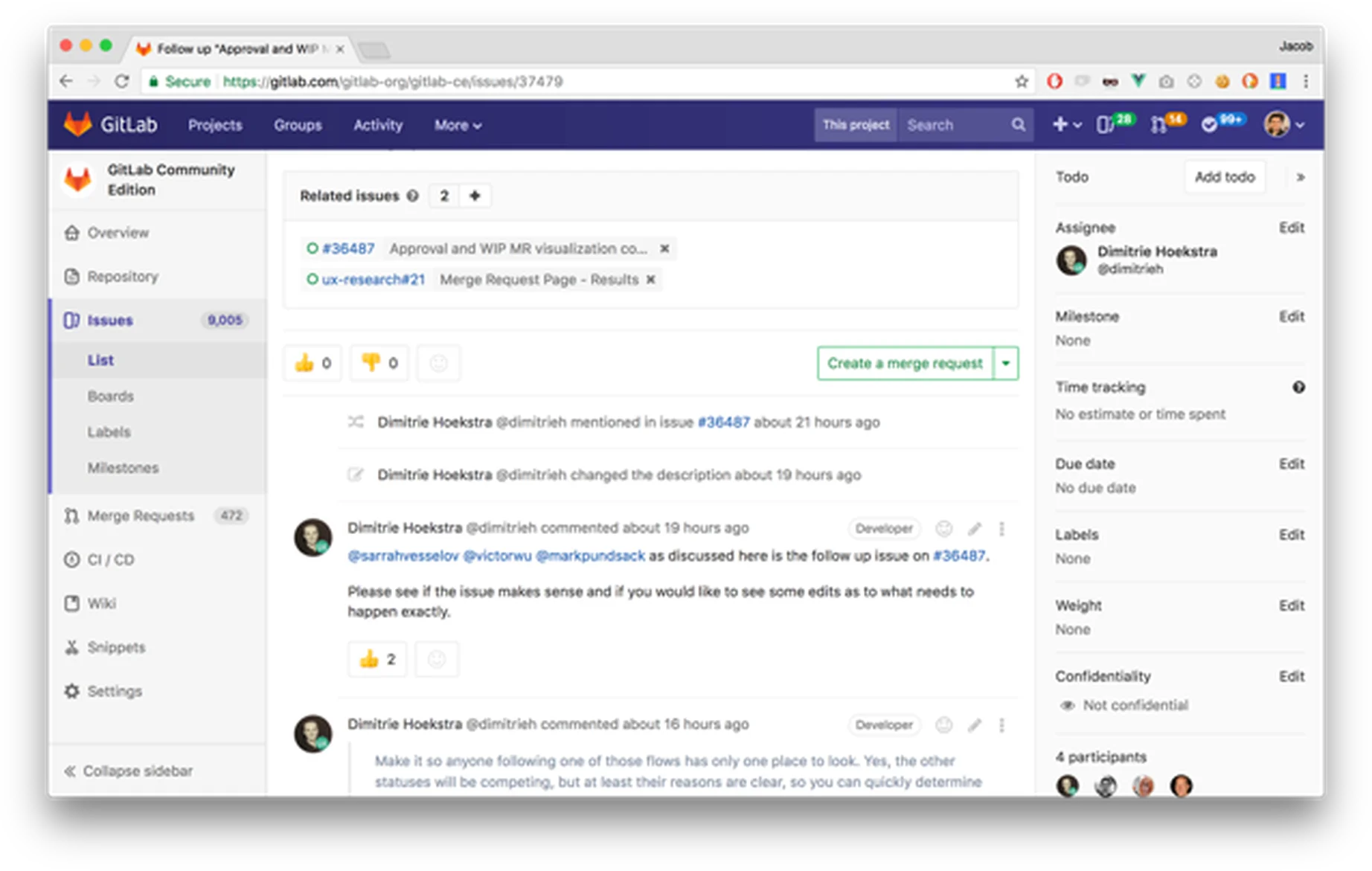Open the plus new item dropdown in navbar
The image size is (1372, 871).
coord(1065,124)
